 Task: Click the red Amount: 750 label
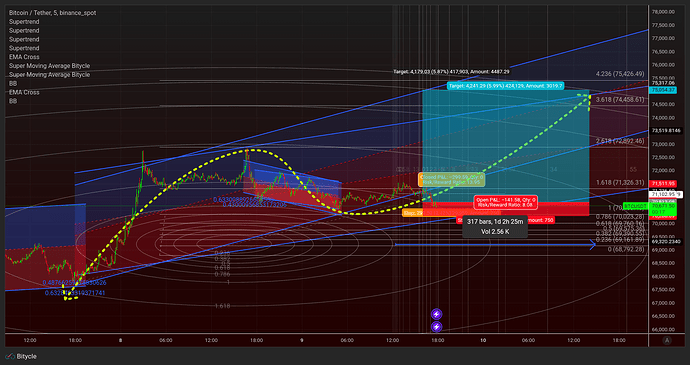pyautogui.click(x=541, y=220)
